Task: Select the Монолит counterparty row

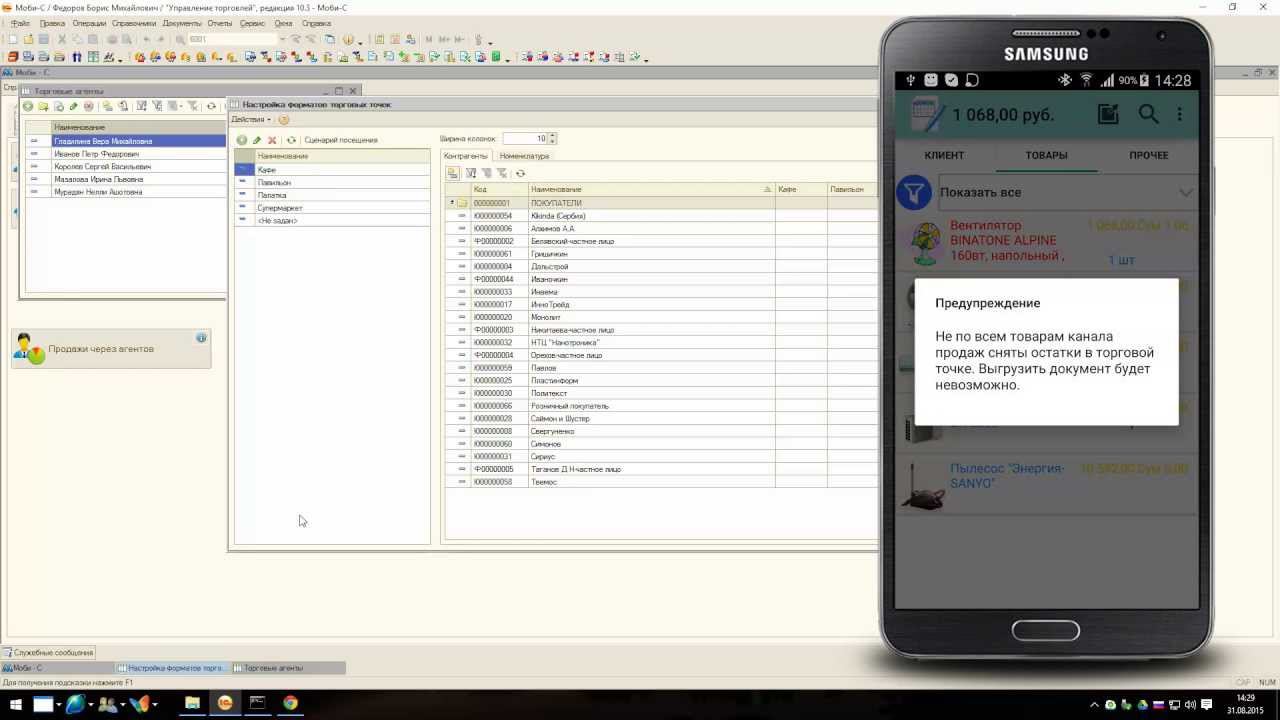Action: (x=661, y=317)
